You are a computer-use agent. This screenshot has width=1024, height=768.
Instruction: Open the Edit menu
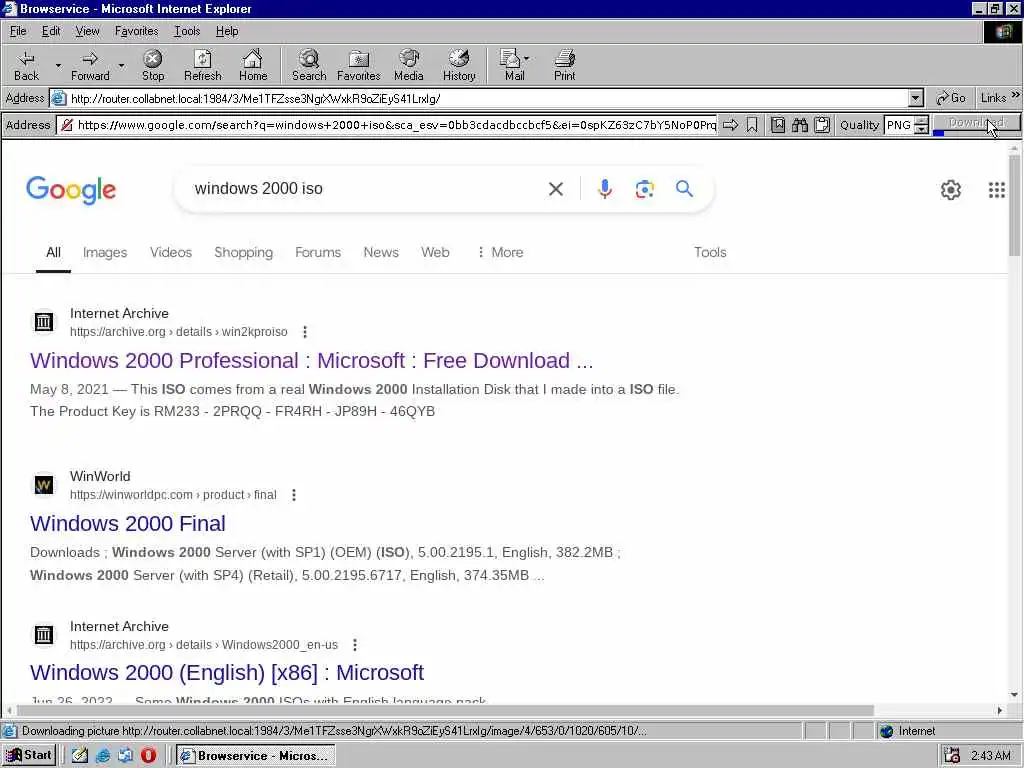(51, 31)
